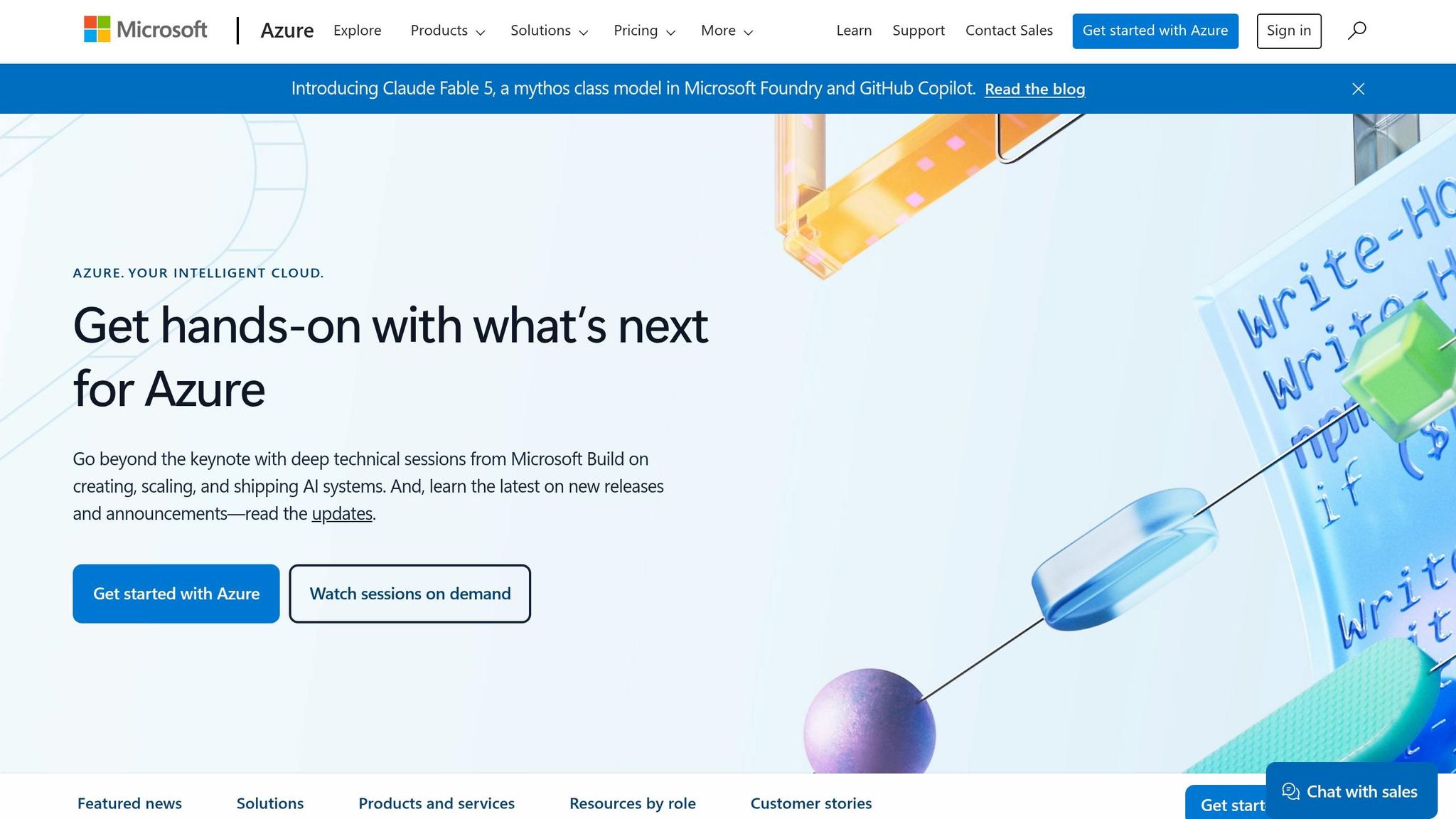Open the Customer stories tab

click(811, 803)
